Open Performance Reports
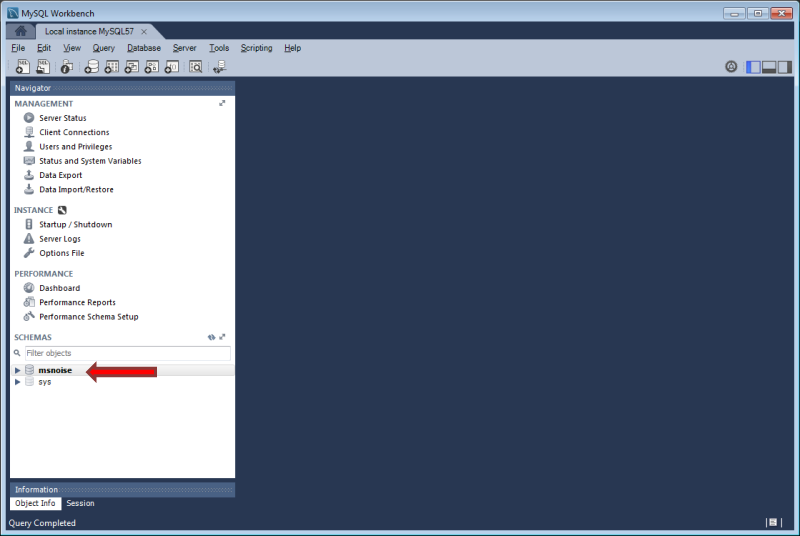This screenshot has height=536, width=800. tap(78, 302)
